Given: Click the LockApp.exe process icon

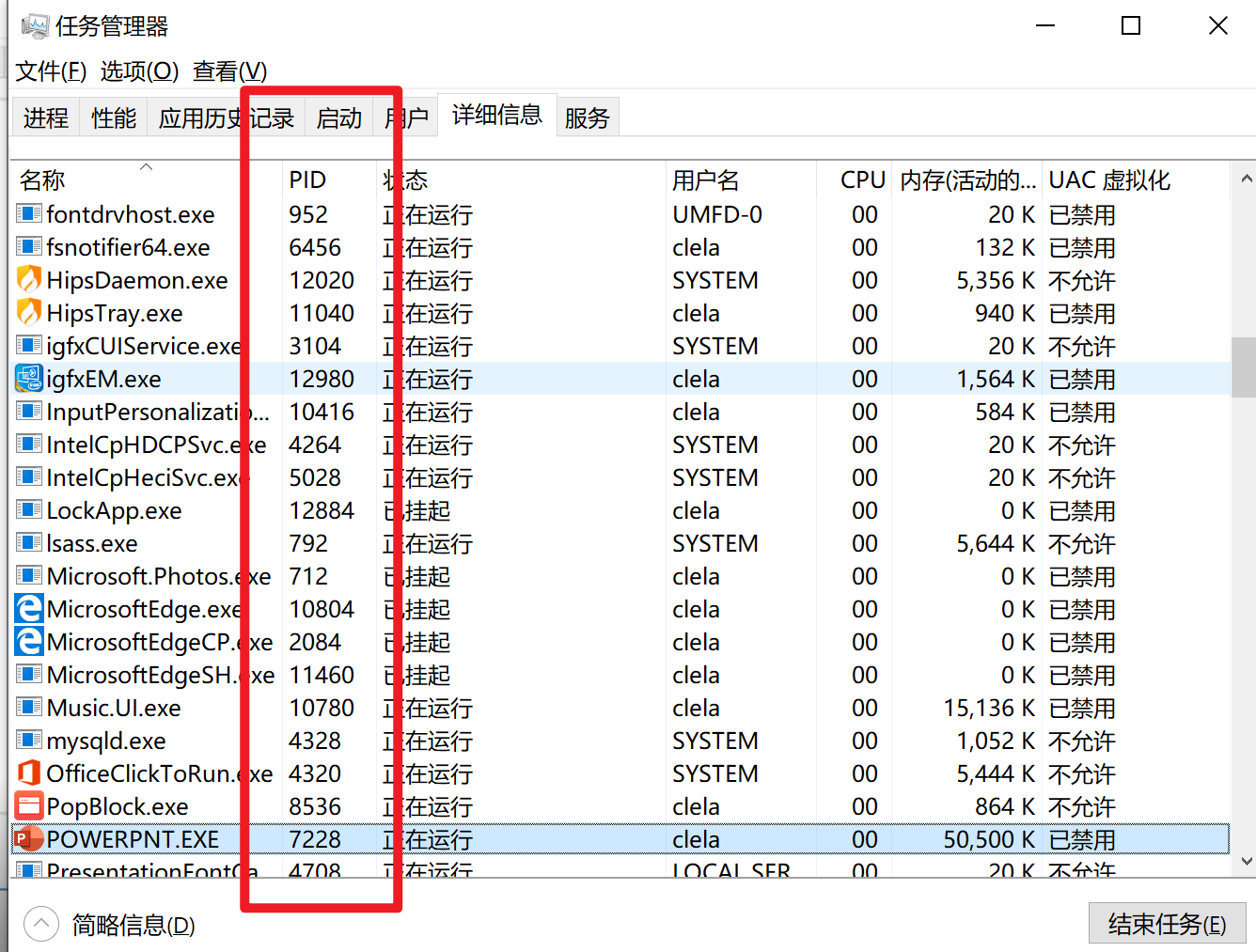Looking at the screenshot, I should click(x=29, y=510).
